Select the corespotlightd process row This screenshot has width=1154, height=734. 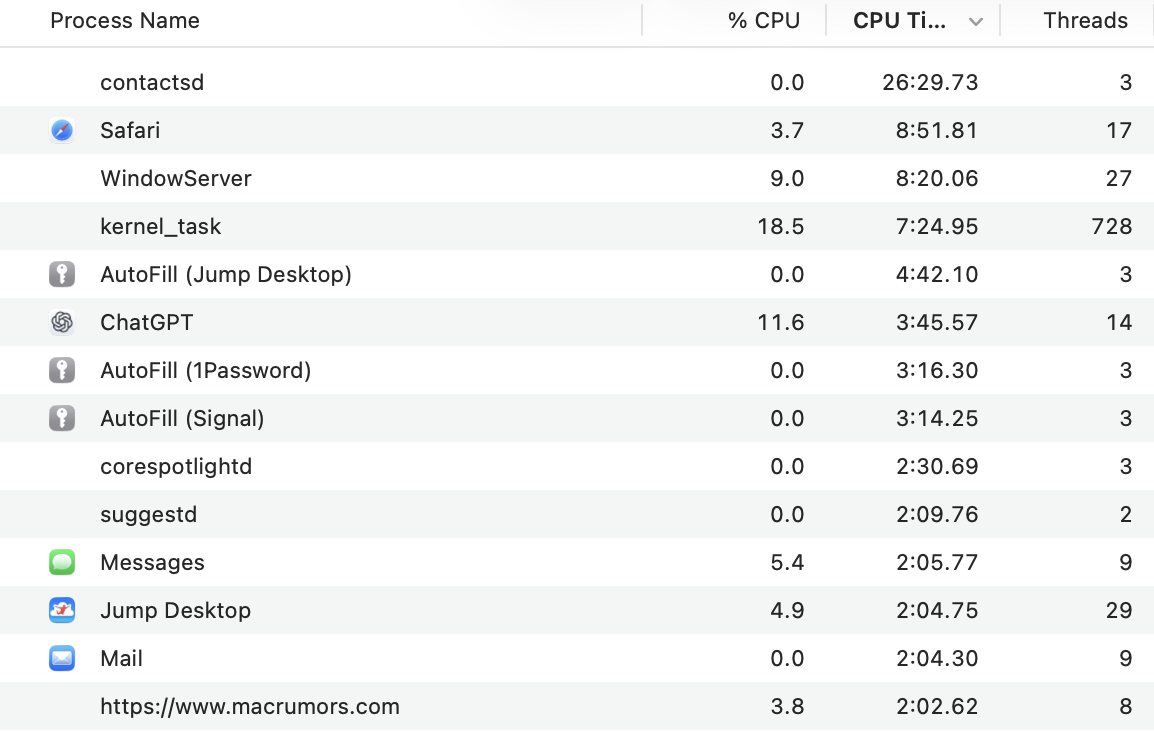[577, 466]
